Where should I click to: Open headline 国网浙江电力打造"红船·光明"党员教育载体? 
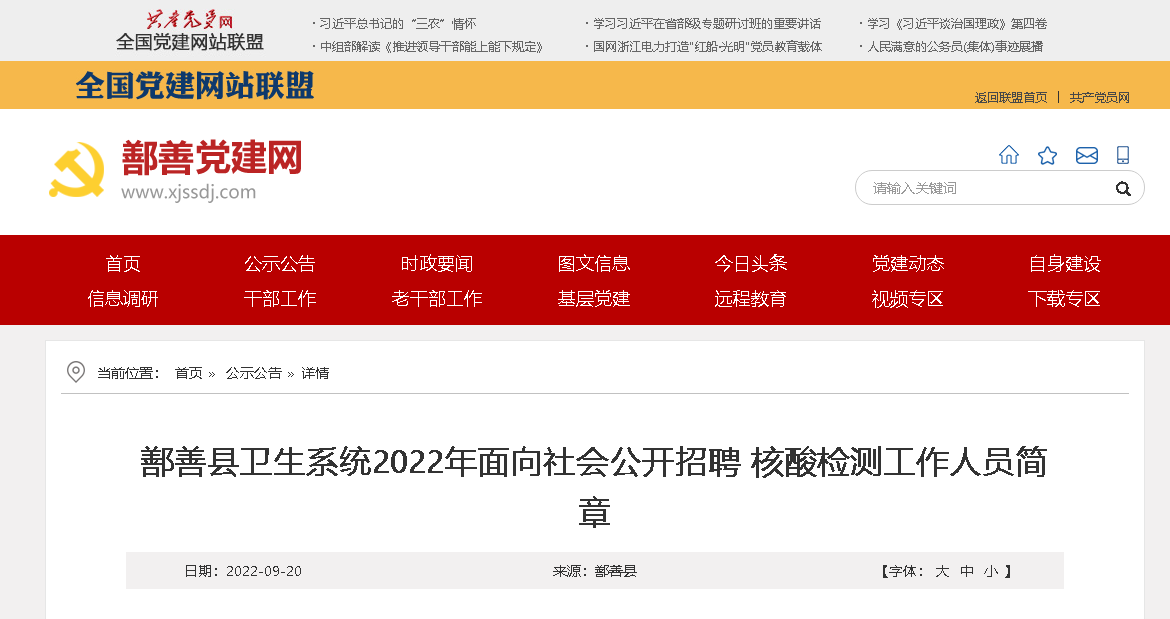(707, 47)
